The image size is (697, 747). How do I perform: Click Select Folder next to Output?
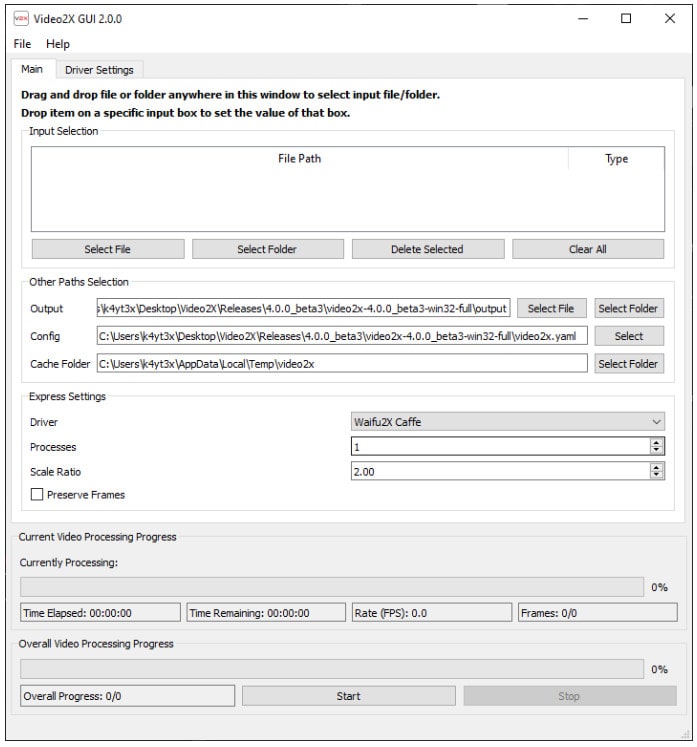[628, 308]
